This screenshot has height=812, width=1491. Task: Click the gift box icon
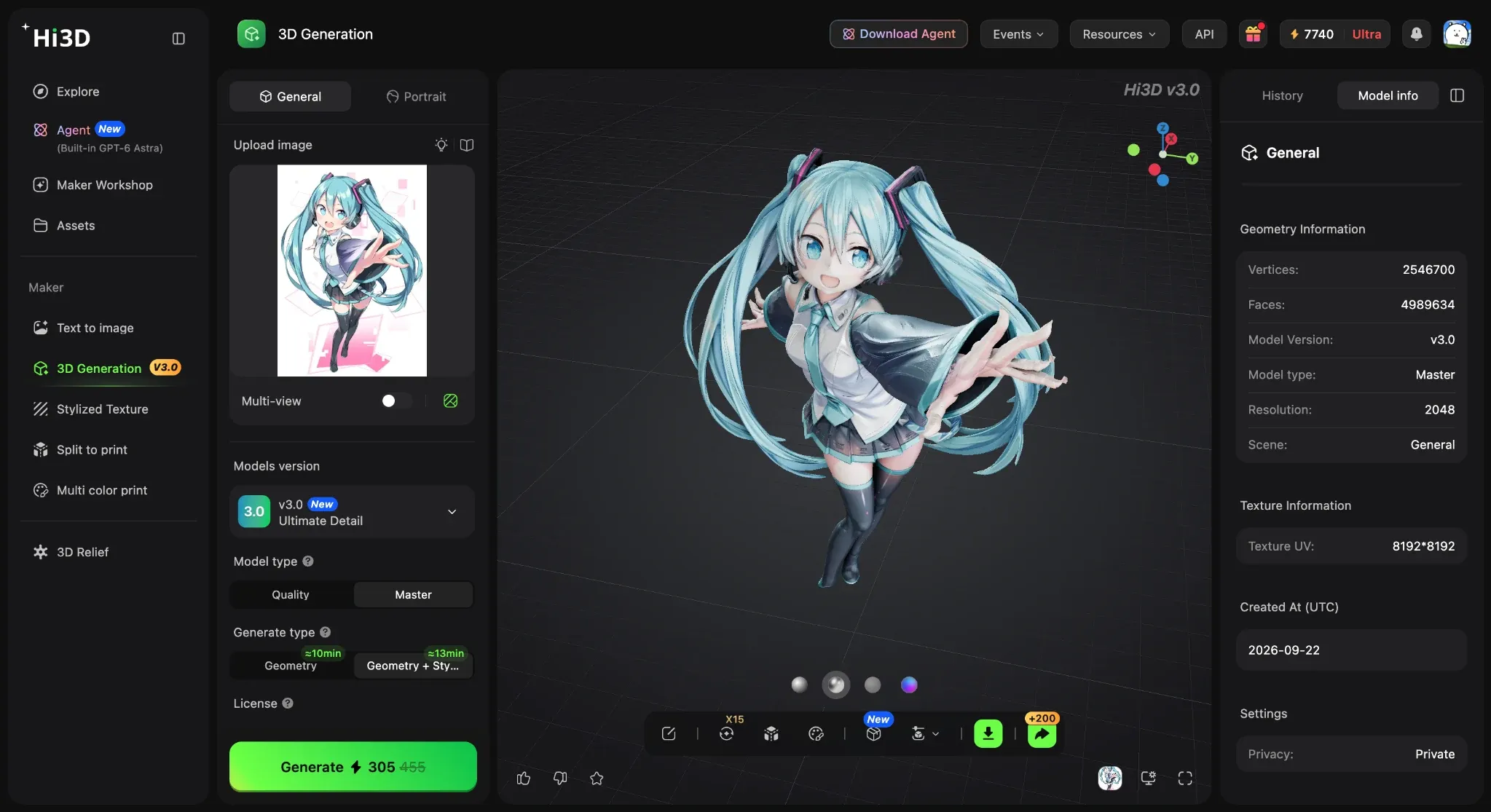coord(1253,34)
